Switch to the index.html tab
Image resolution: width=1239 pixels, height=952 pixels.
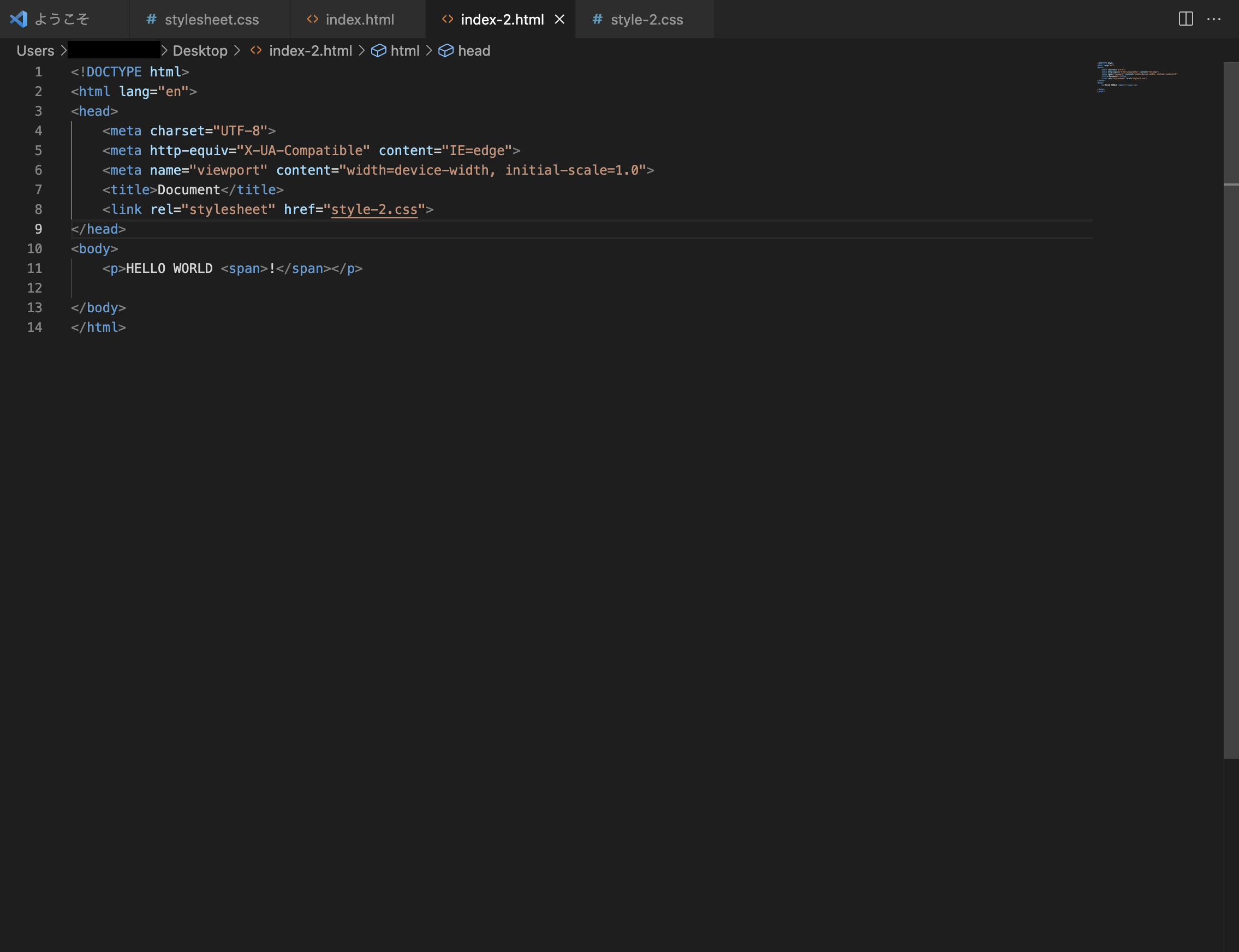360,19
